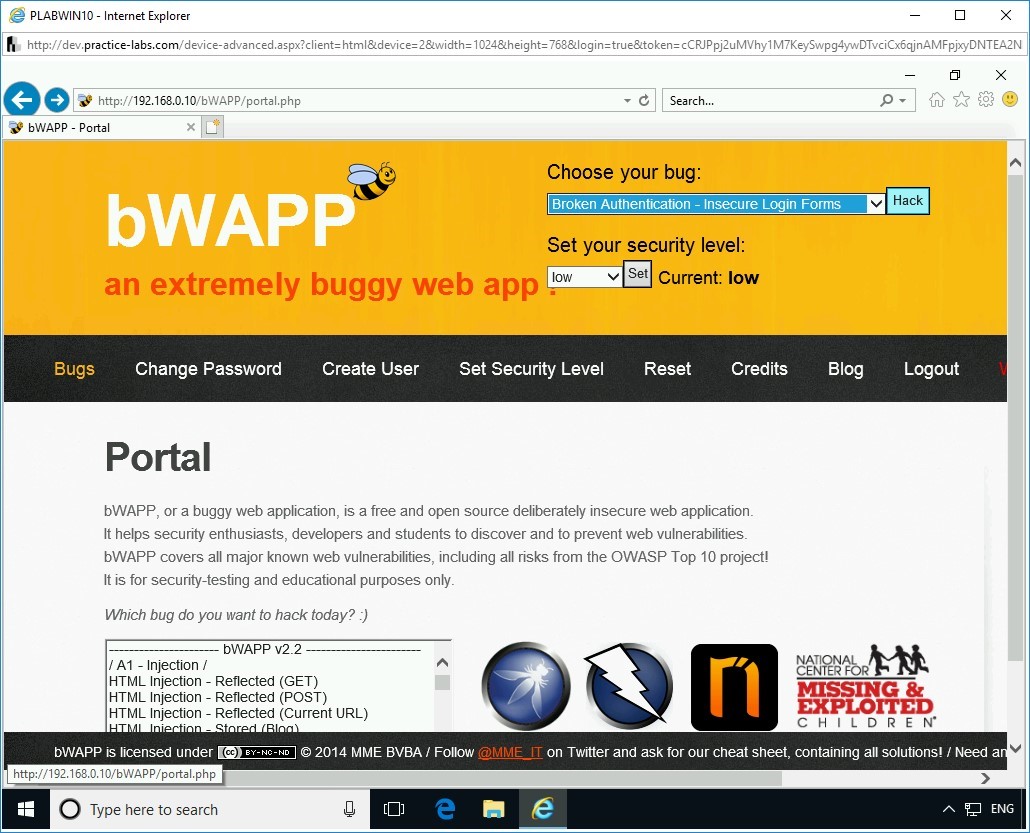
Task: Click the OWASP wasp logo
Action: (525, 686)
